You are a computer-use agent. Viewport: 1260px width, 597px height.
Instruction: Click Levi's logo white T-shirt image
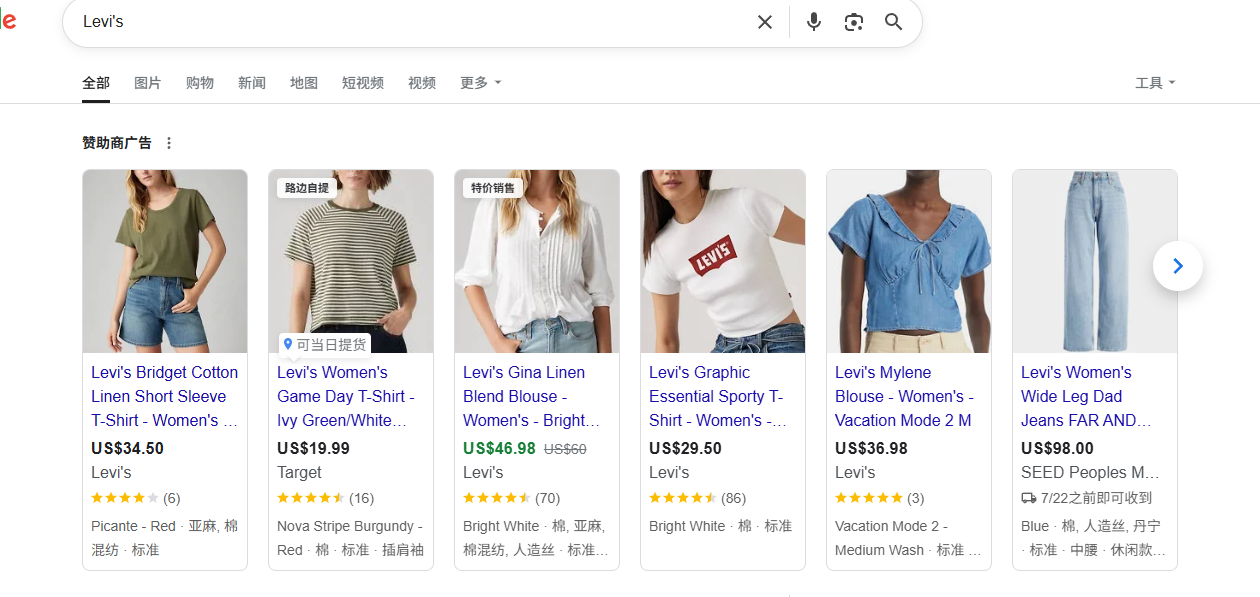(723, 261)
